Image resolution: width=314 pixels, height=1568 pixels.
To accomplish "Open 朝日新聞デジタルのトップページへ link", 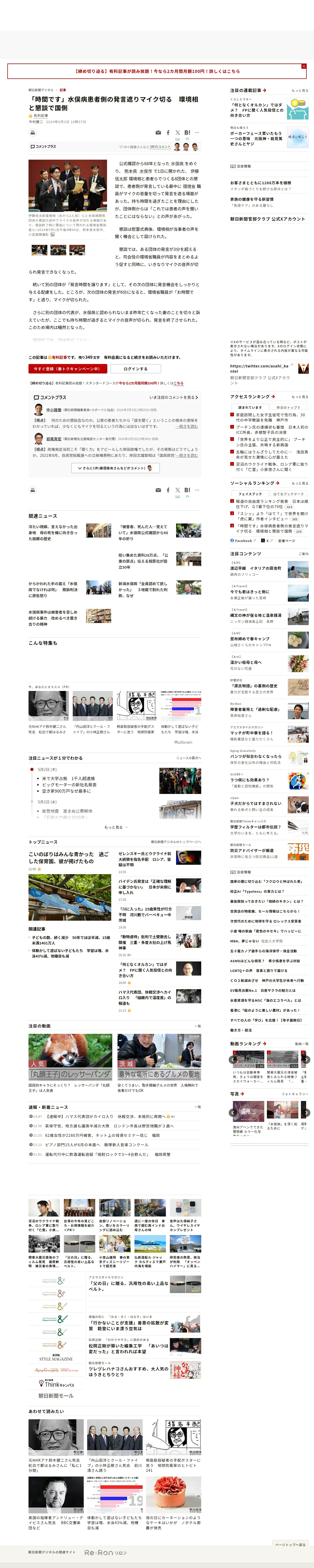I will pos(176,842).
